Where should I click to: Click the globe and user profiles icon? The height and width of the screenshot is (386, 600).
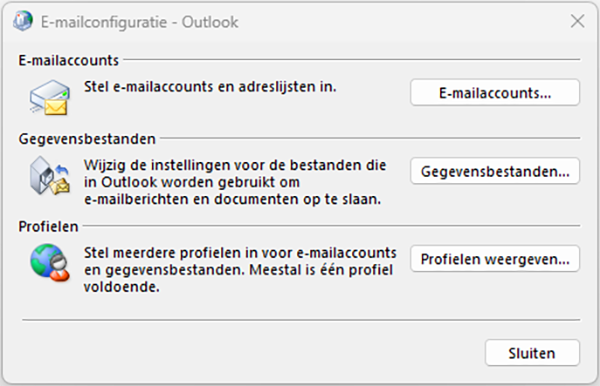tap(50, 263)
